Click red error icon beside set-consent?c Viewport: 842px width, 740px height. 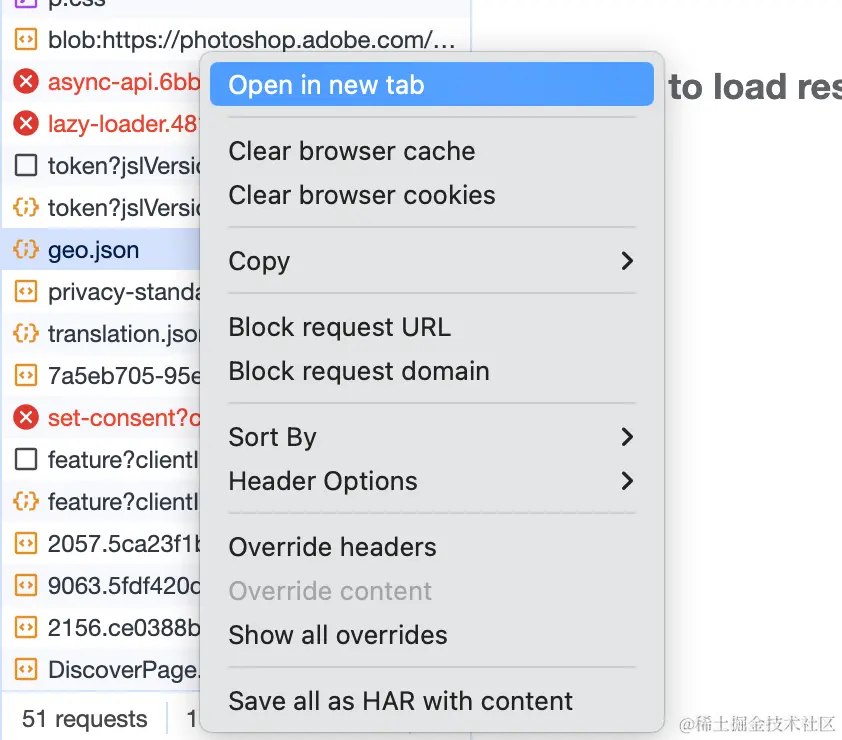(26, 417)
